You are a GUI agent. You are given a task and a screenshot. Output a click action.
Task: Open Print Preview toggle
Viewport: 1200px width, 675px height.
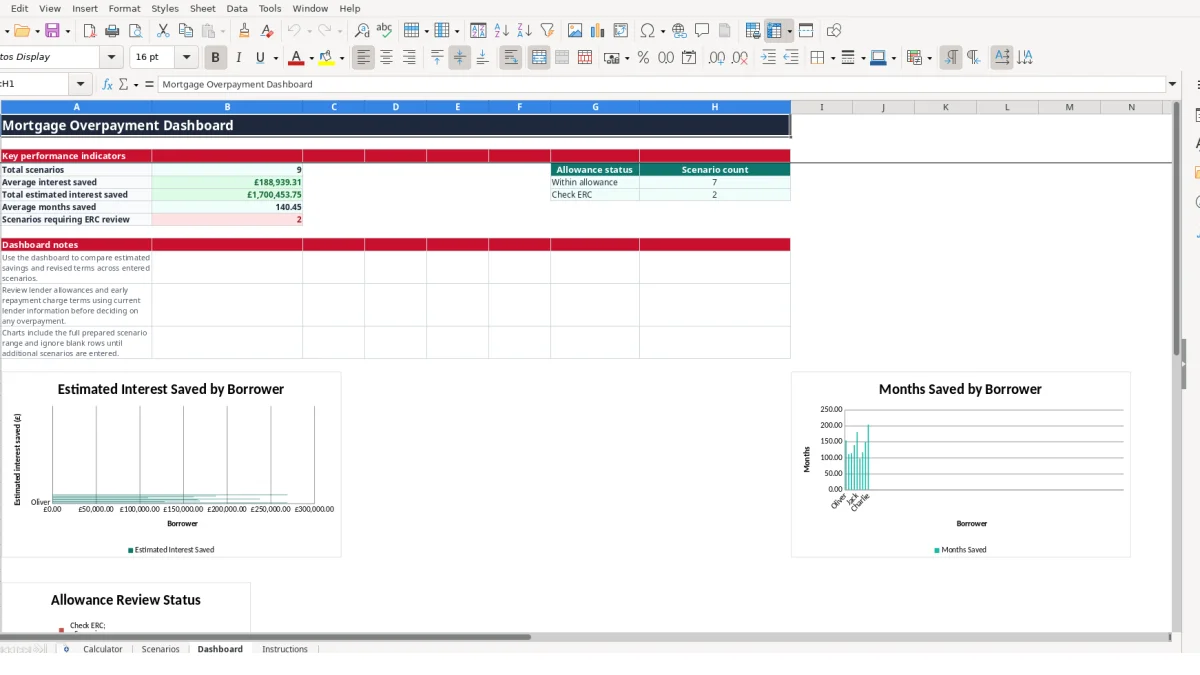coord(135,31)
